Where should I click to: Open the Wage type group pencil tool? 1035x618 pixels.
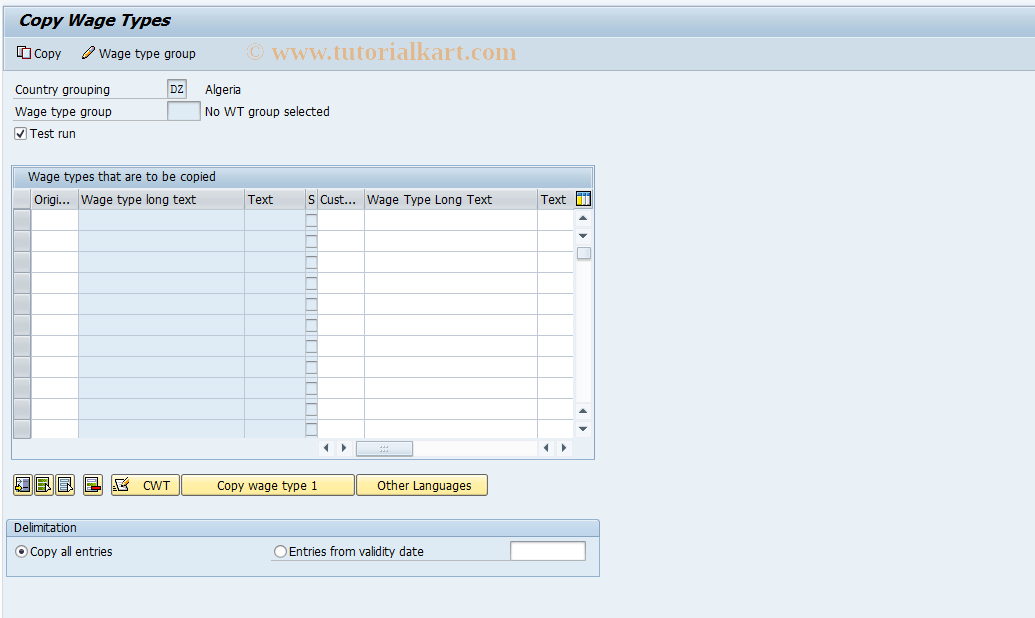click(x=139, y=53)
